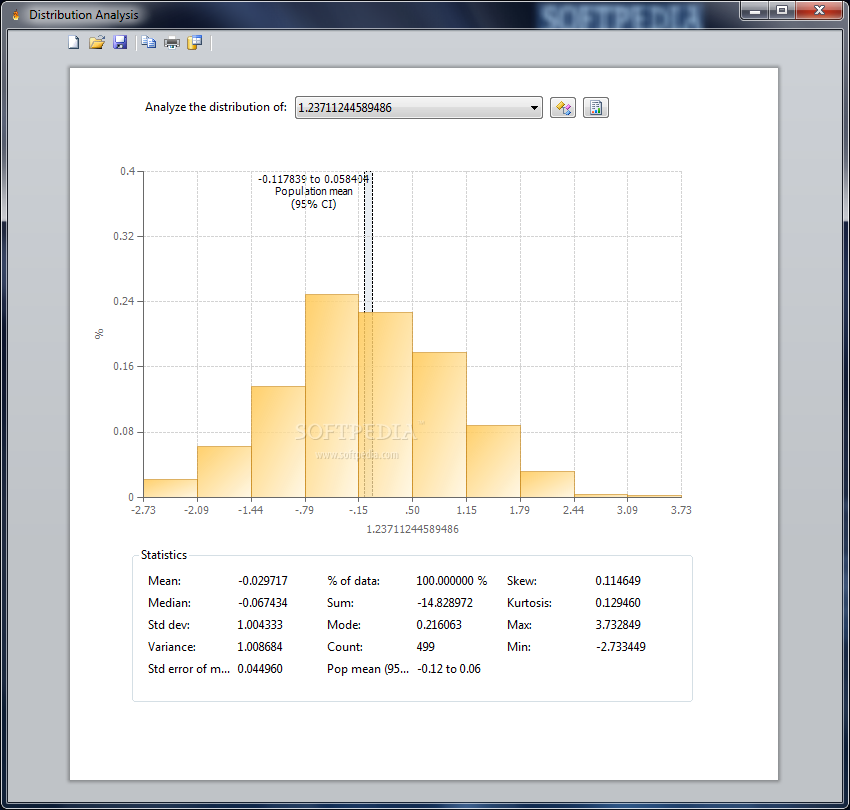The image size is (850, 810).
Task: Minimize the Distribution Analysis window
Action: tap(755, 10)
